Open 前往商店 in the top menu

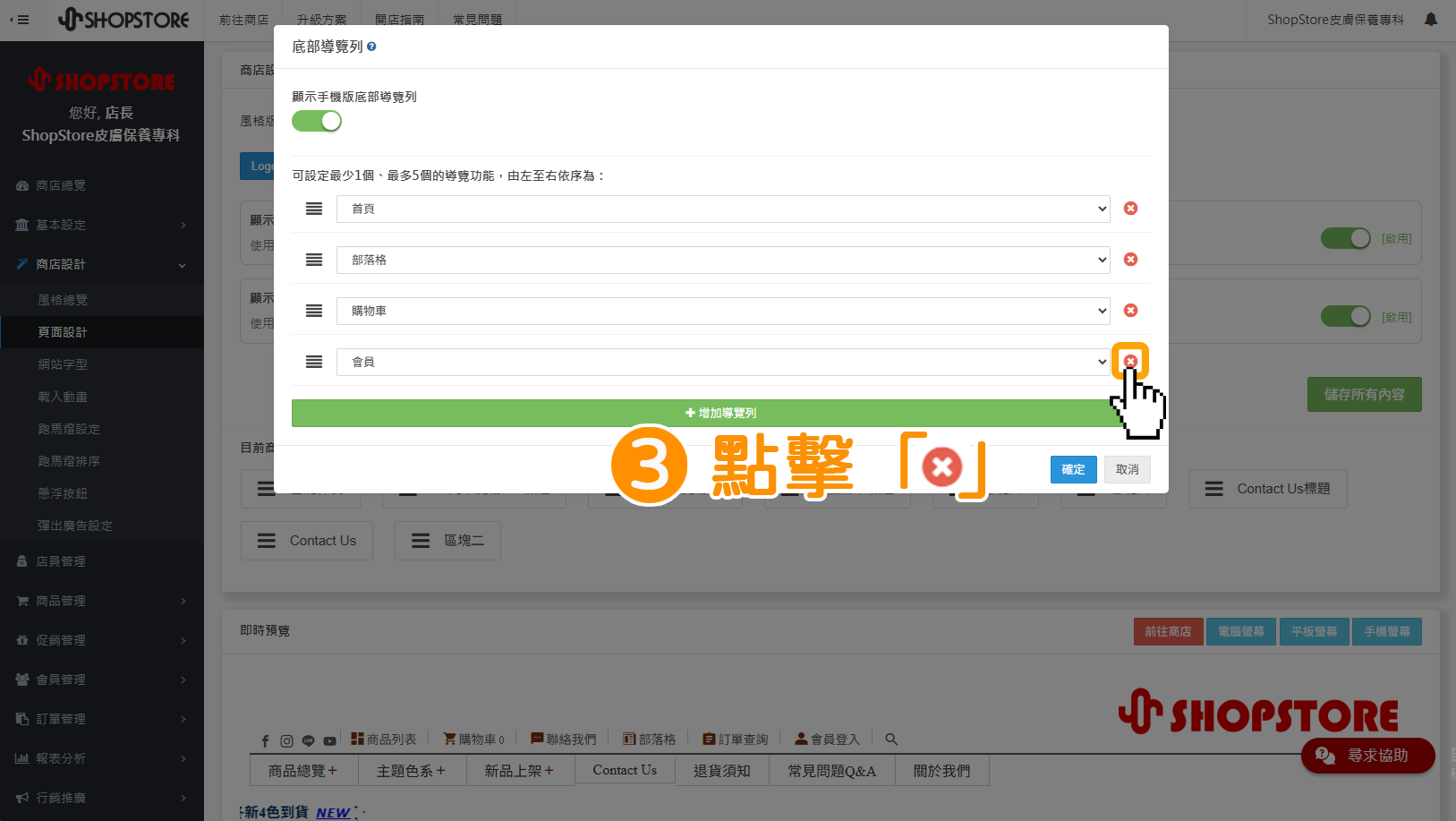tap(244, 20)
